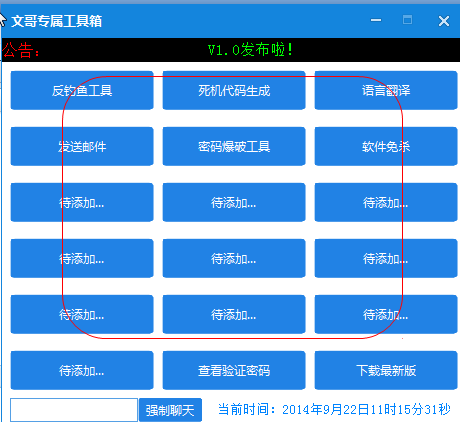Open the 软件免杀 tool

pyautogui.click(x=386, y=146)
